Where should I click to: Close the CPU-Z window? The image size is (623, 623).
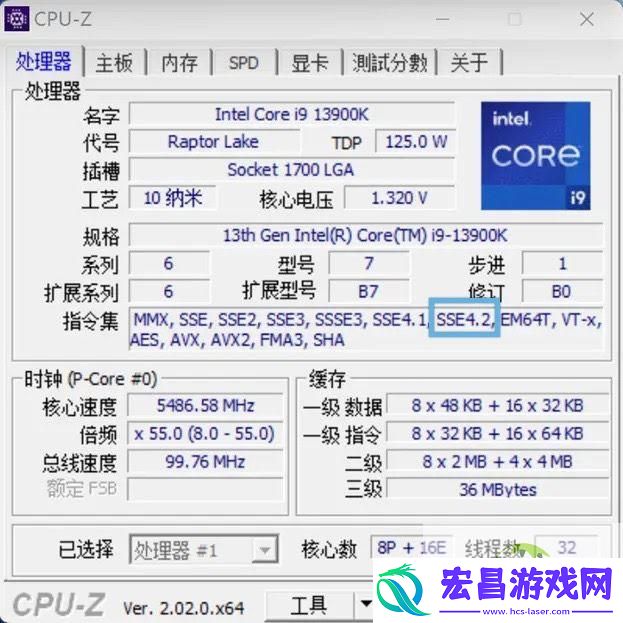(x=587, y=19)
